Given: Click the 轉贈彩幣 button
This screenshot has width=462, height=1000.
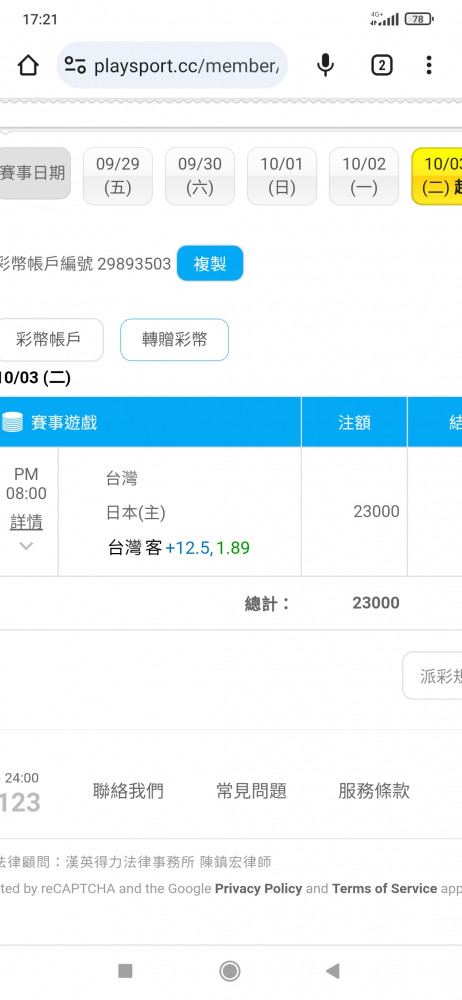Looking at the screenshot, I should pos(174,340).
